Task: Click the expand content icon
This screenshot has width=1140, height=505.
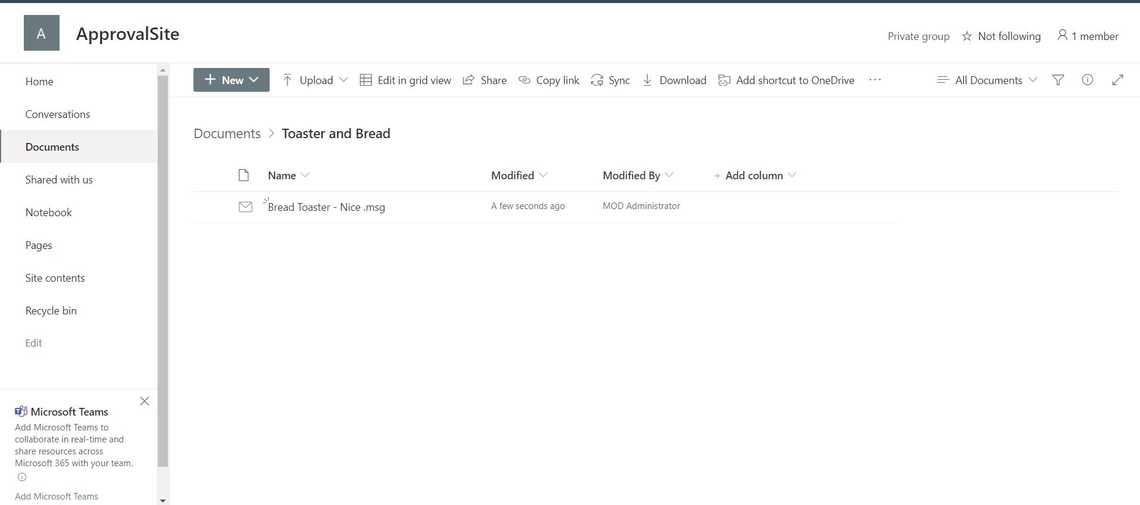Action: coord(1117,80)
